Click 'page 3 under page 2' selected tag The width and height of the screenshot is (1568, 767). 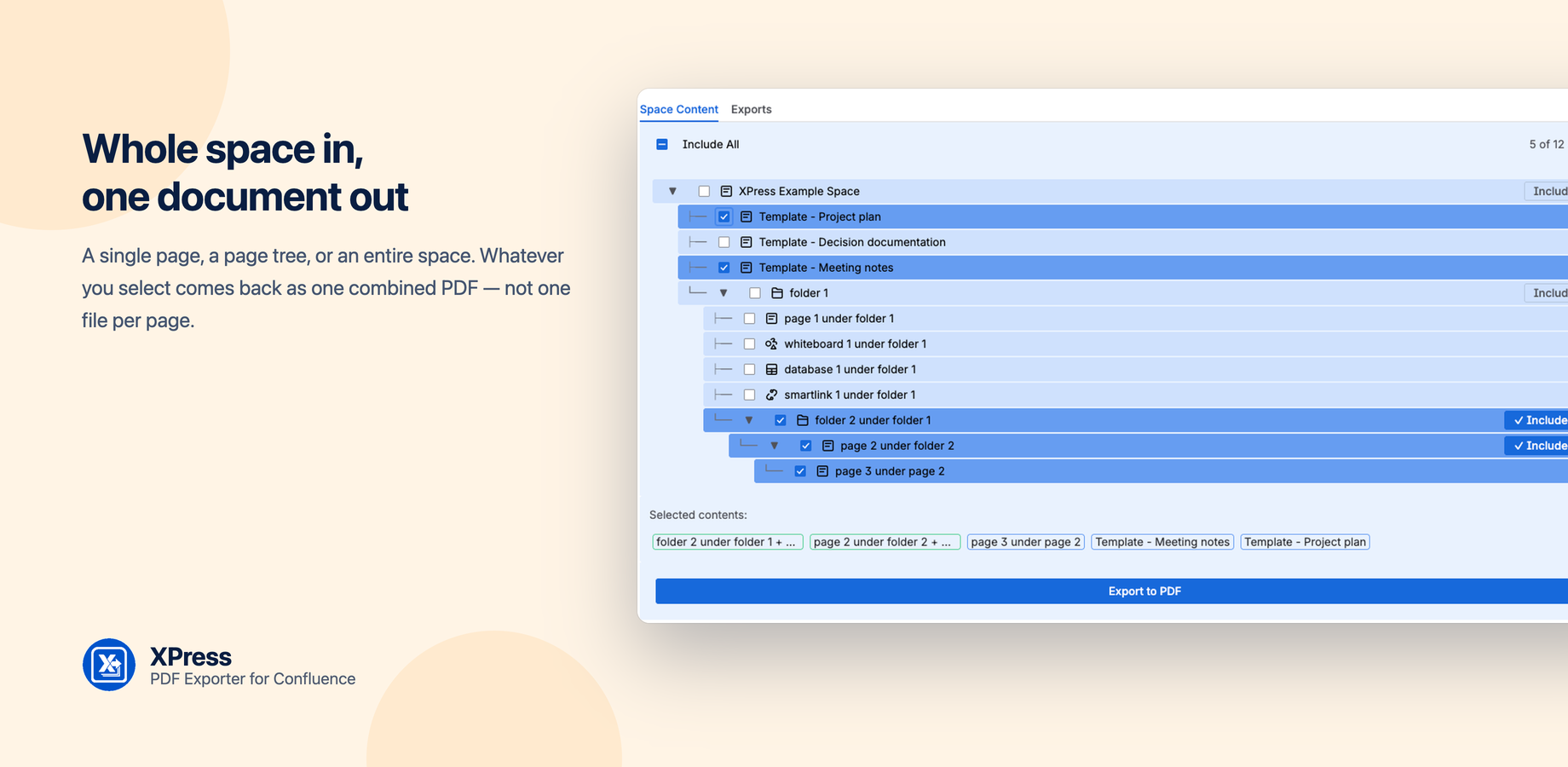pyautogui.click(x=1026, y=542)
